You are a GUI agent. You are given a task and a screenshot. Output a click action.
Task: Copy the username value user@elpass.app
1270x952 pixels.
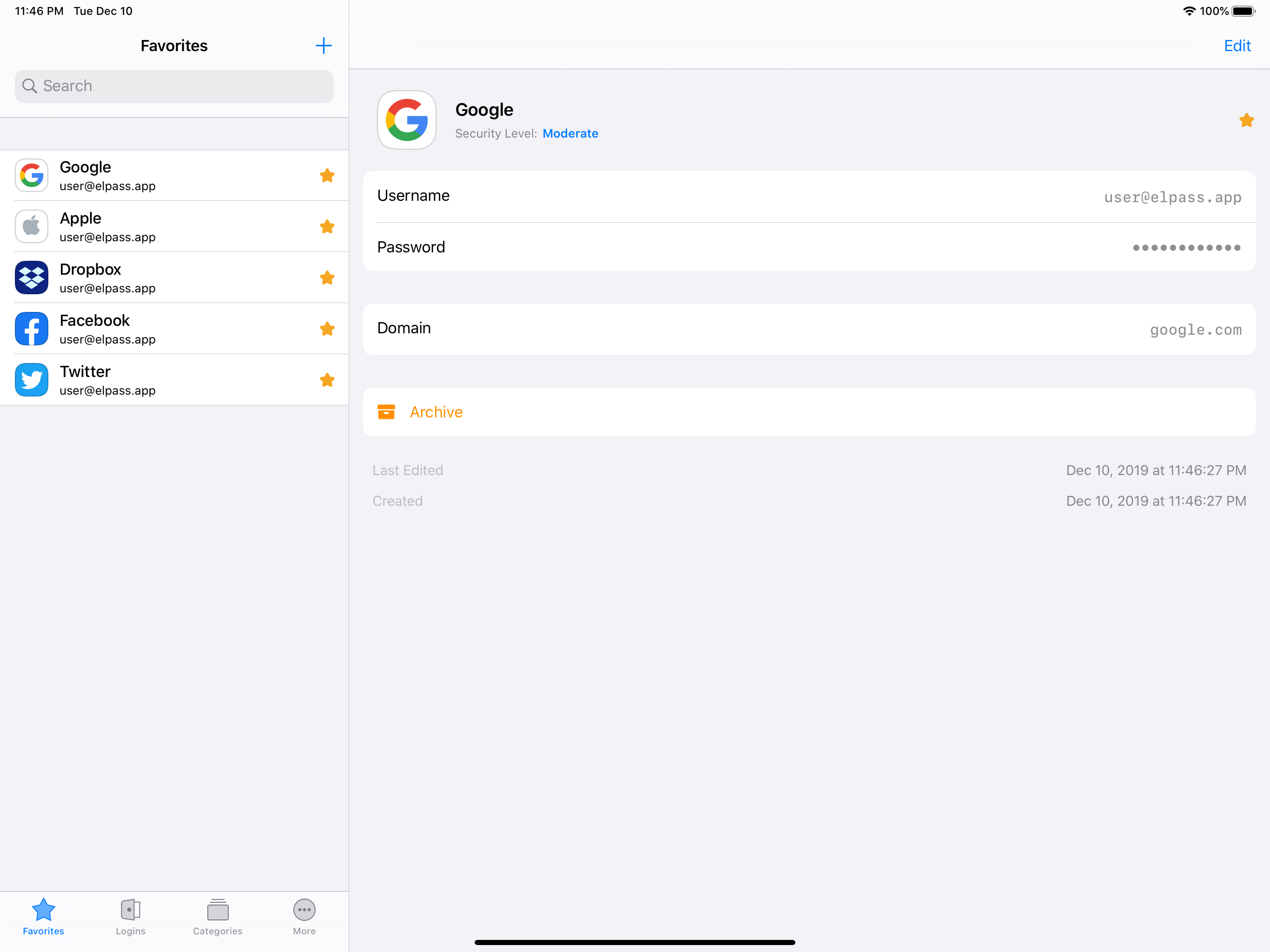1172,197
